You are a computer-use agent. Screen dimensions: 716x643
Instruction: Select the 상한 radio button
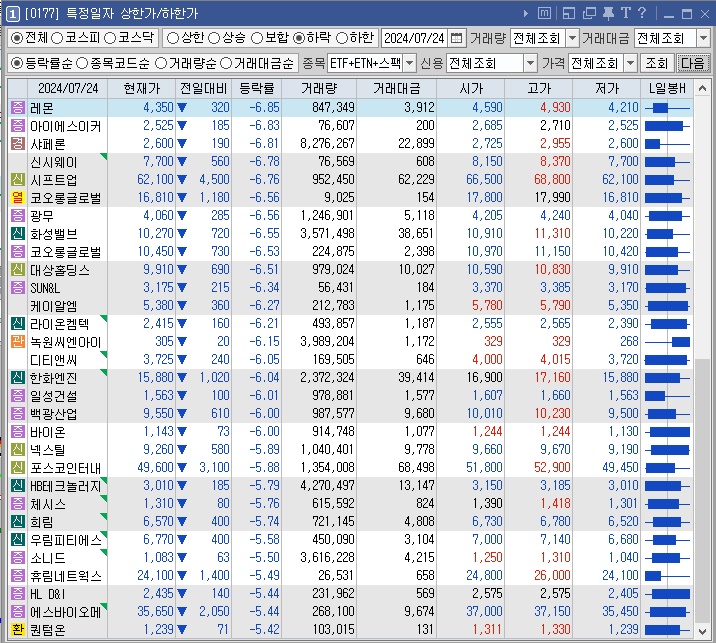point(173,38)
